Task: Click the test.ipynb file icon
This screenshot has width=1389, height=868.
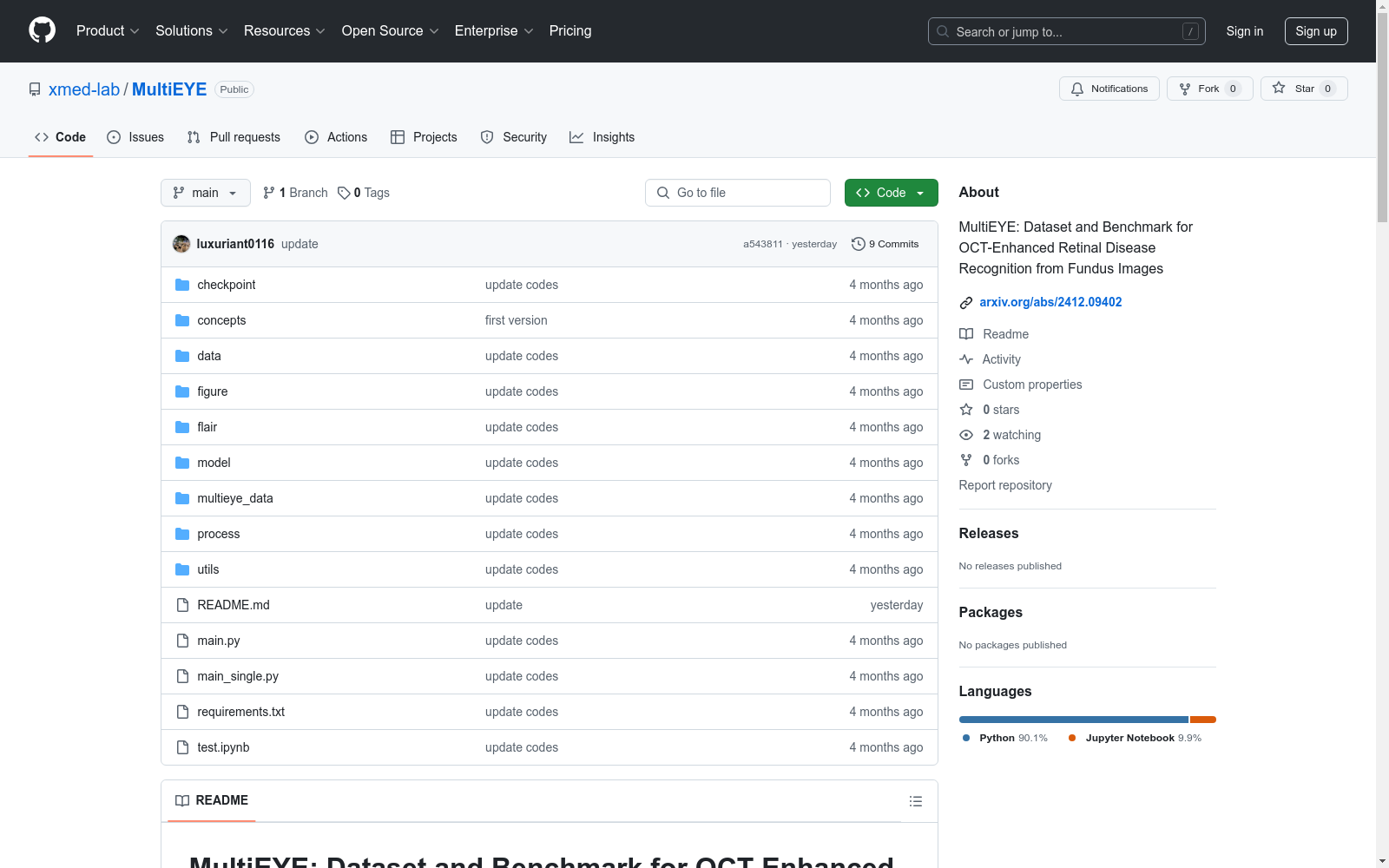Action: point(182,747)
